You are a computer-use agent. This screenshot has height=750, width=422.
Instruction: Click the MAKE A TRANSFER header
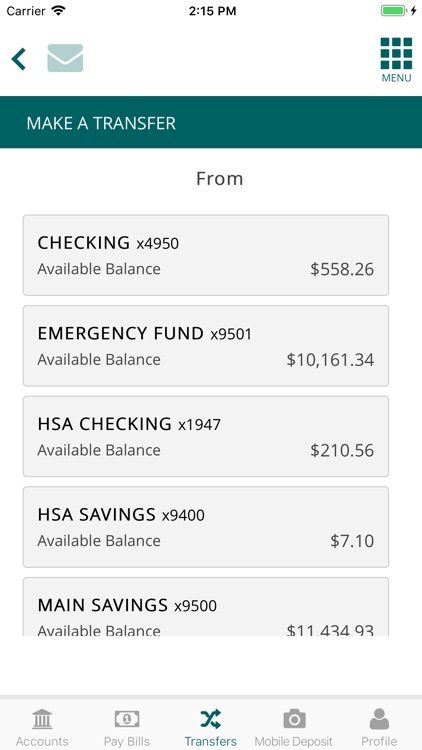(101, 123)
